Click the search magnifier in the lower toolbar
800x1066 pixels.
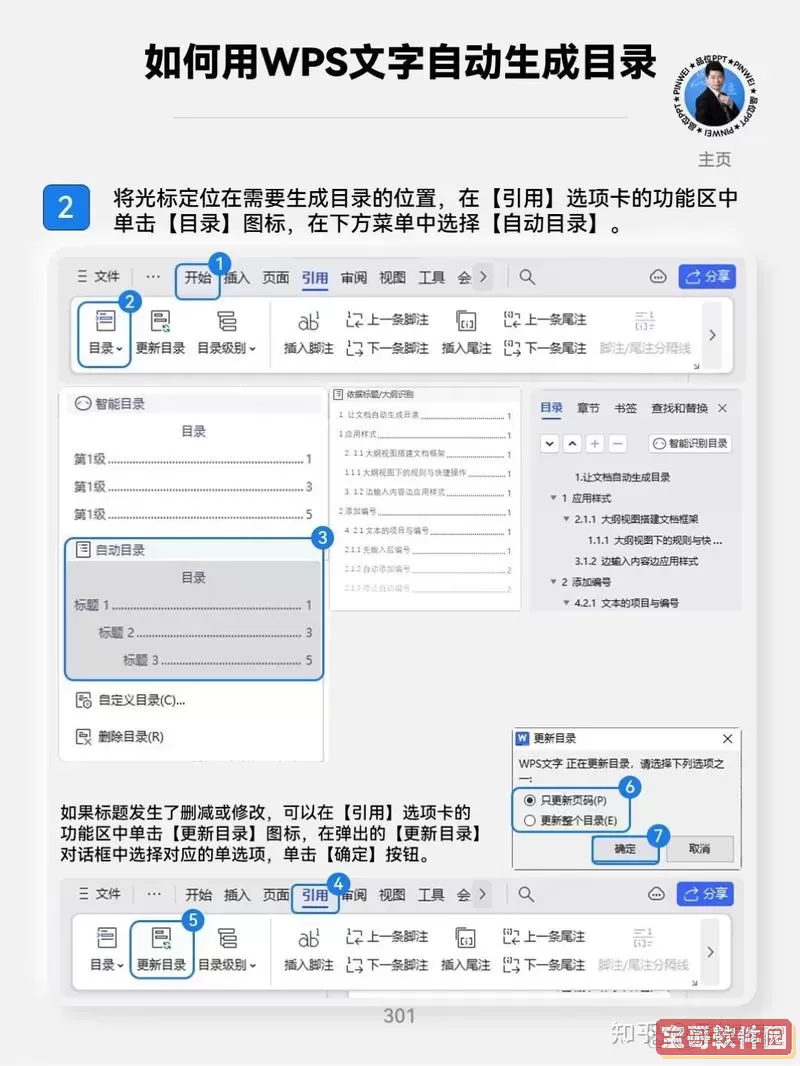526,894
